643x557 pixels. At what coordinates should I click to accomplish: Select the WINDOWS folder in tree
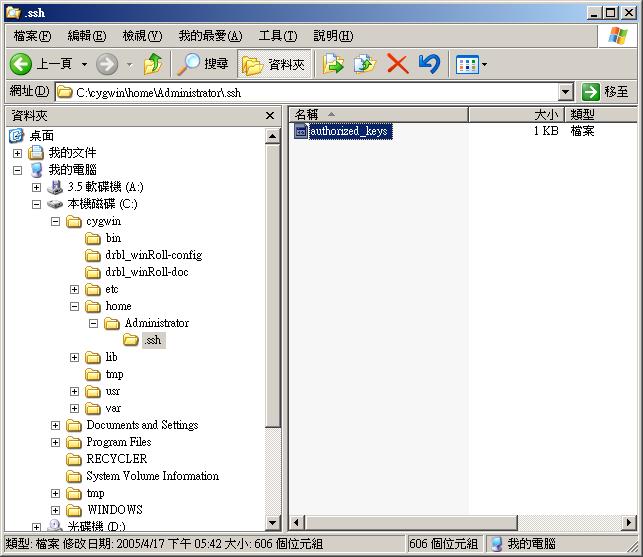(114, 510)
